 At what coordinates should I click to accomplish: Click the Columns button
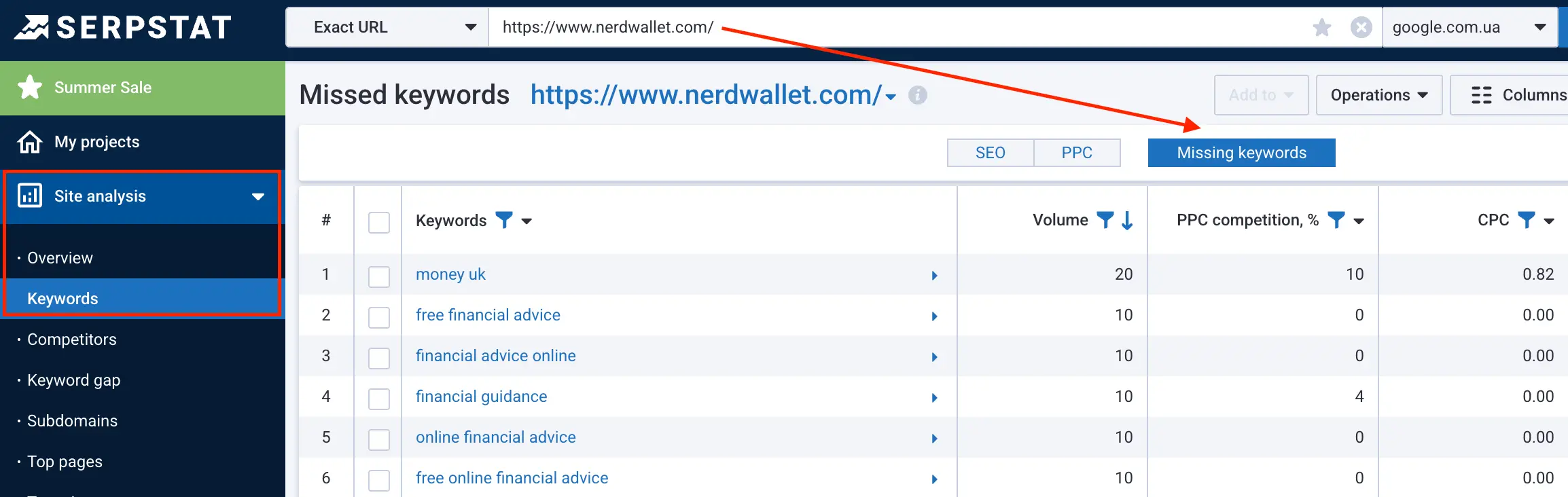tap(1510, 95)
